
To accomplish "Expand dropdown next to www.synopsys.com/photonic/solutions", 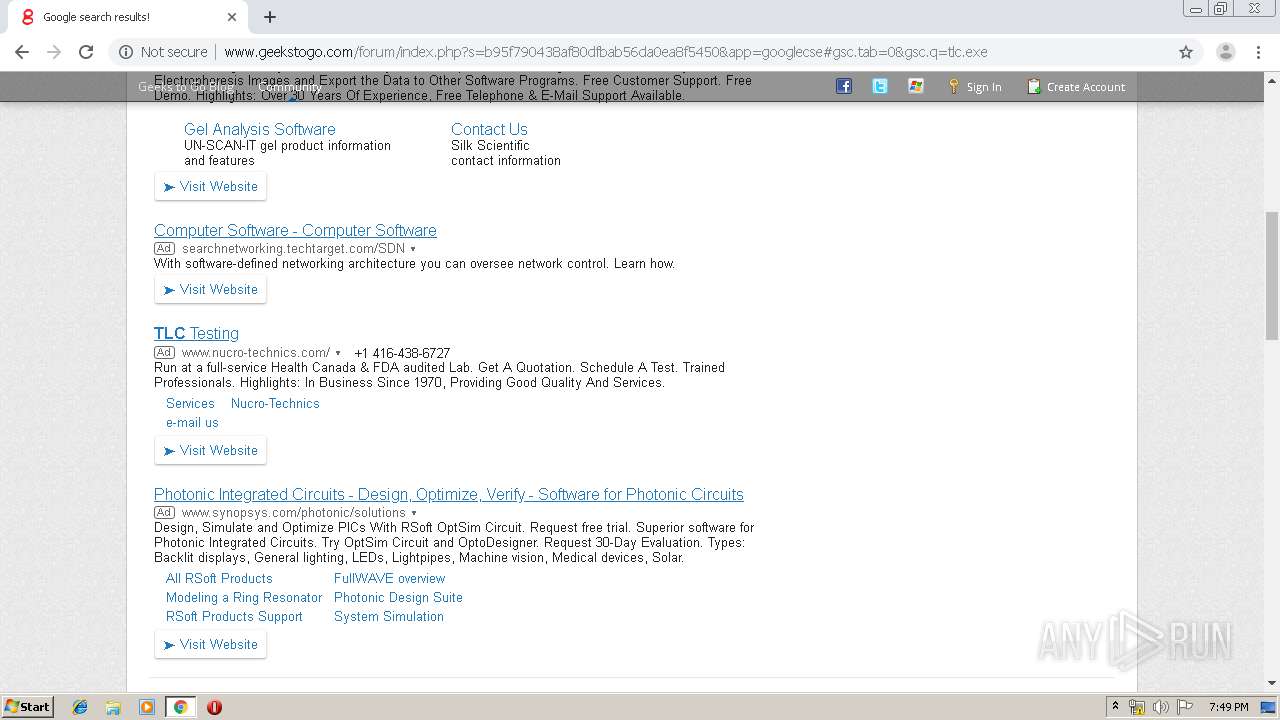I will pos(414,513).
